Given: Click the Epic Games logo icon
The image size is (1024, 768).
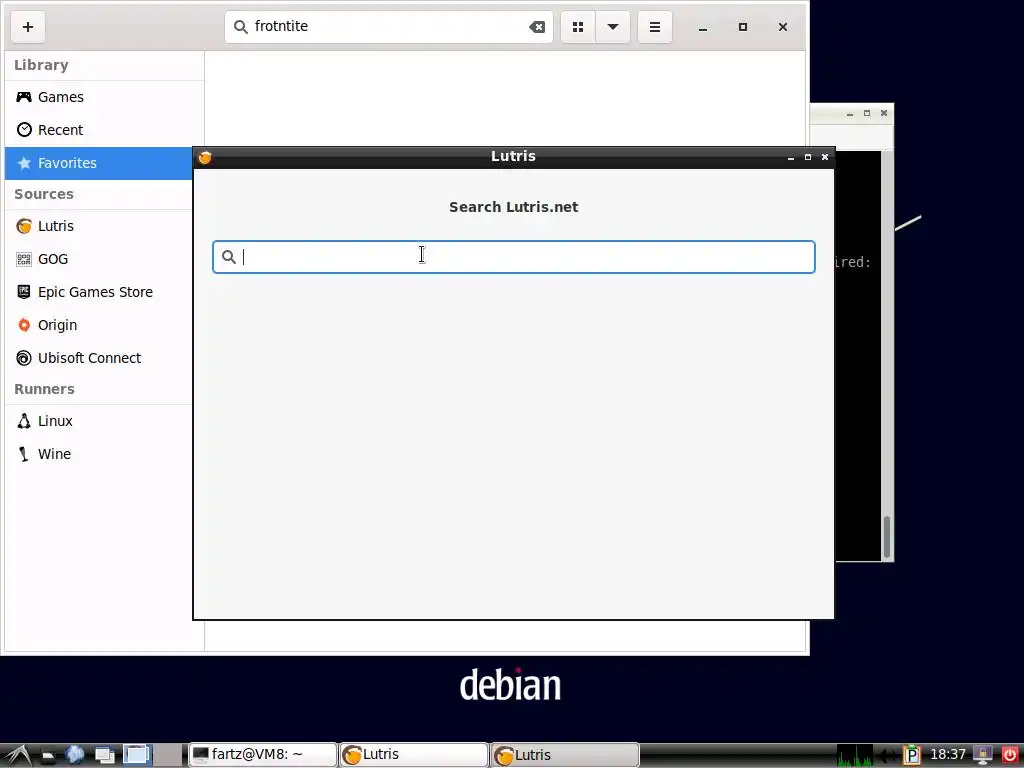Looking at the screenshot, I should (24, 292).
